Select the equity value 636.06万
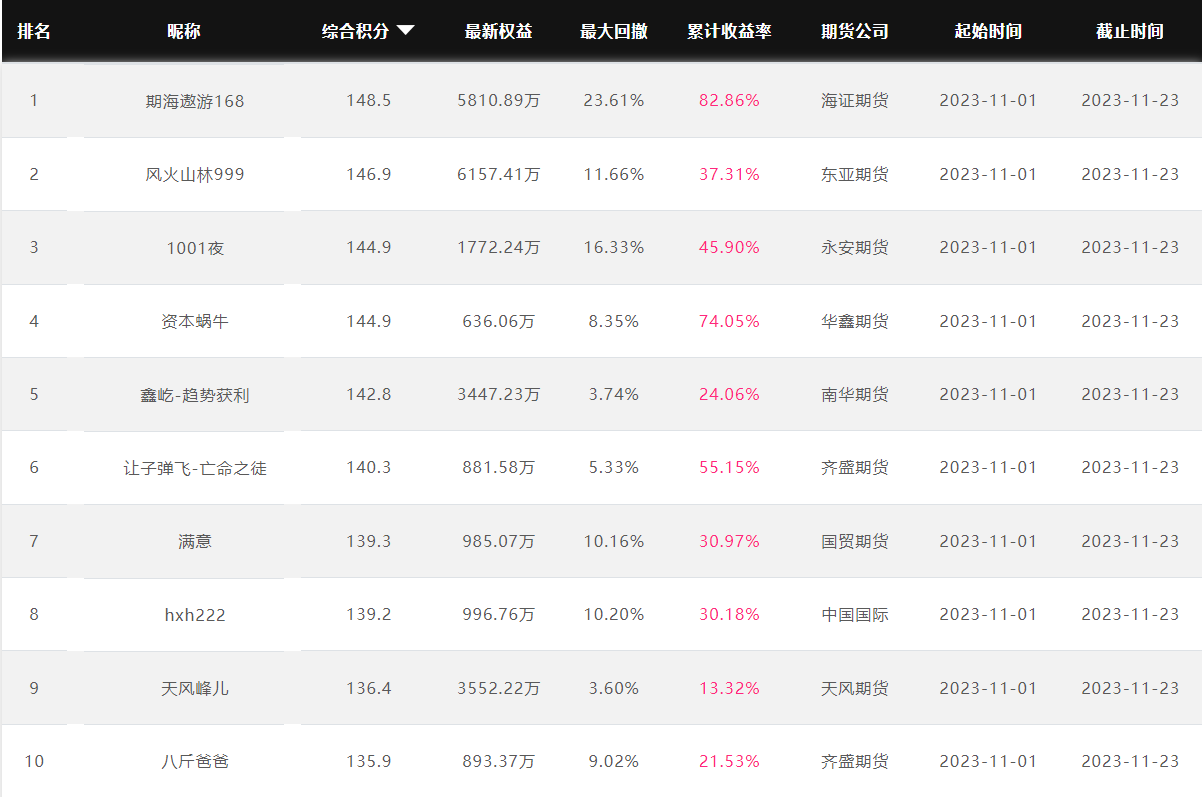The image size is (1202, 797). click(x=498, y=321)
